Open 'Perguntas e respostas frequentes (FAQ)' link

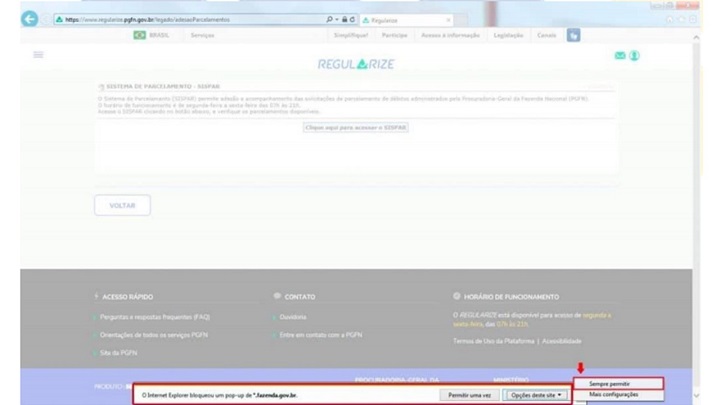pos(155,317)
